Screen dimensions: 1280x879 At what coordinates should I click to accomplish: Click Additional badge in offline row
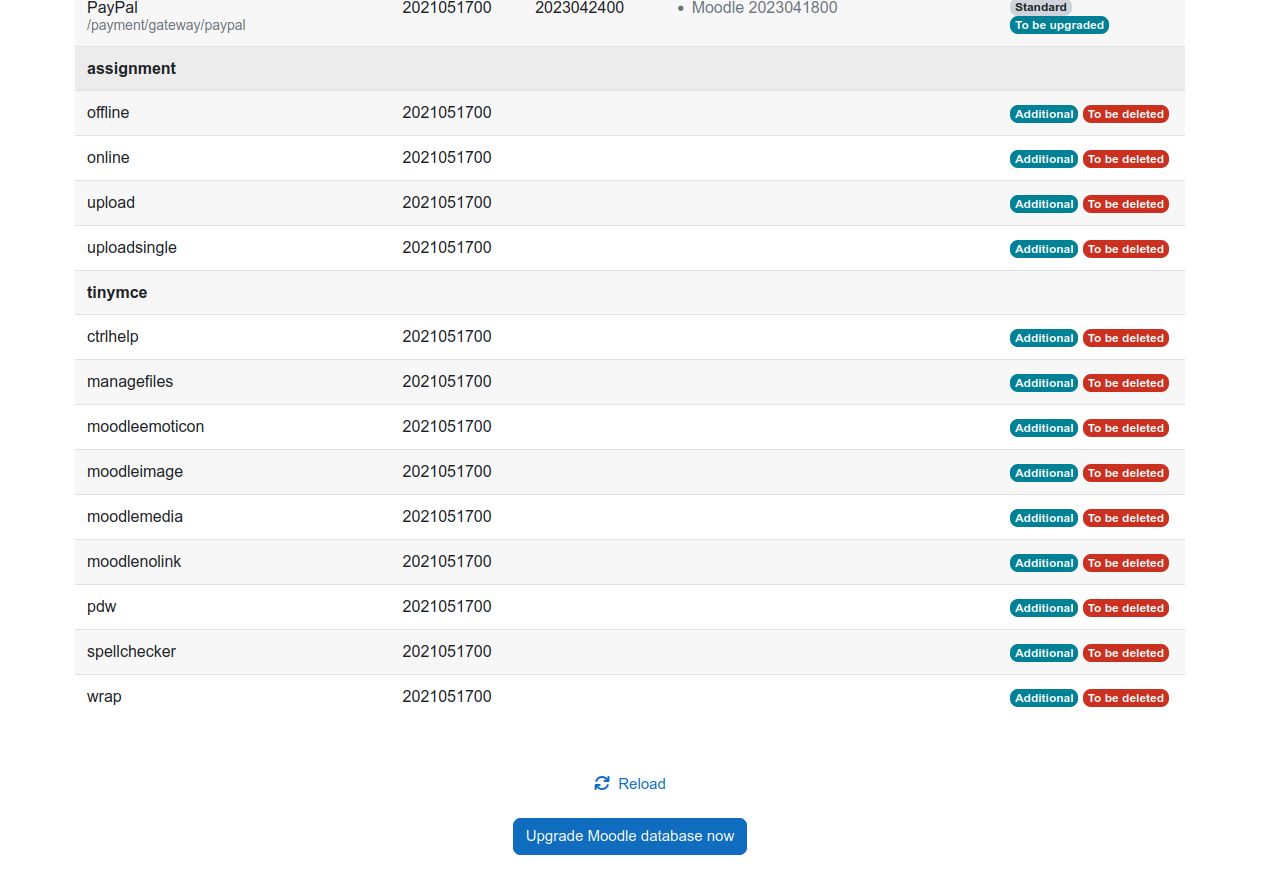pos(1044,114)
